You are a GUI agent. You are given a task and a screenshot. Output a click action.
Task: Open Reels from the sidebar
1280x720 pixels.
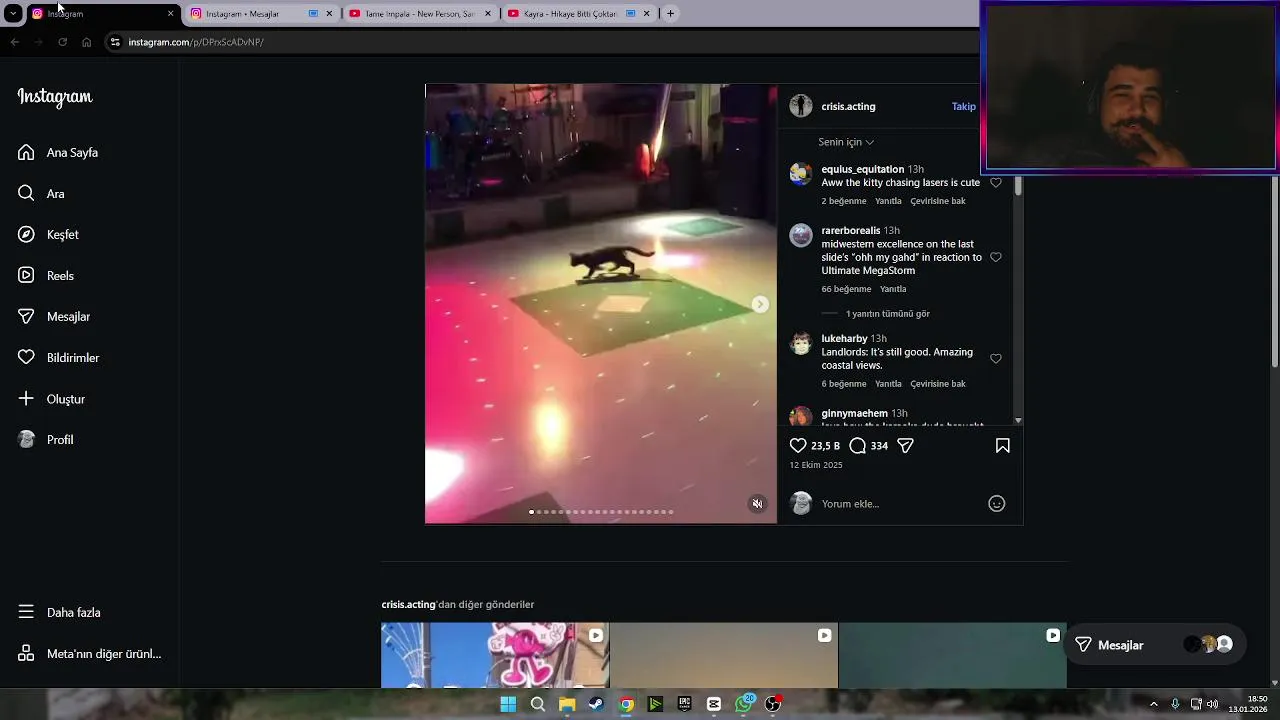pyautogui.click(x=46, y=275)
